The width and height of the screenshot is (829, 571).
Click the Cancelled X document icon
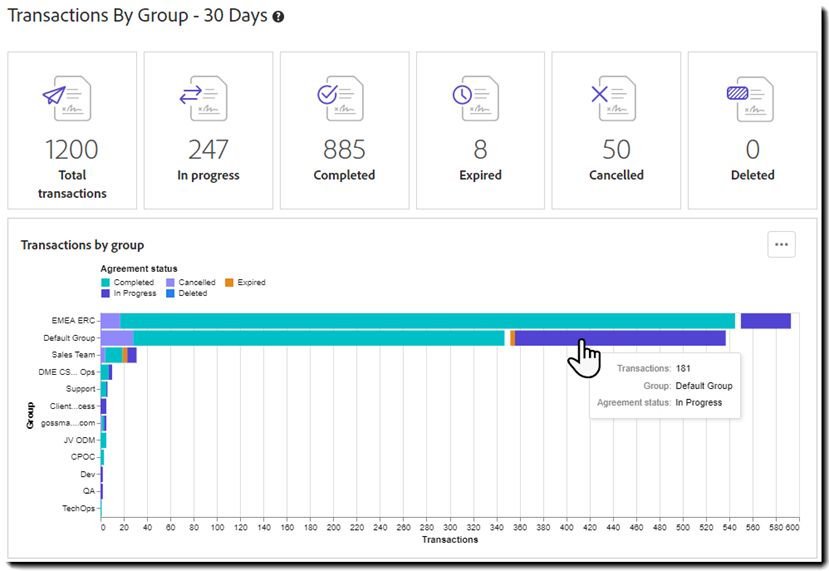coord(613,98)
